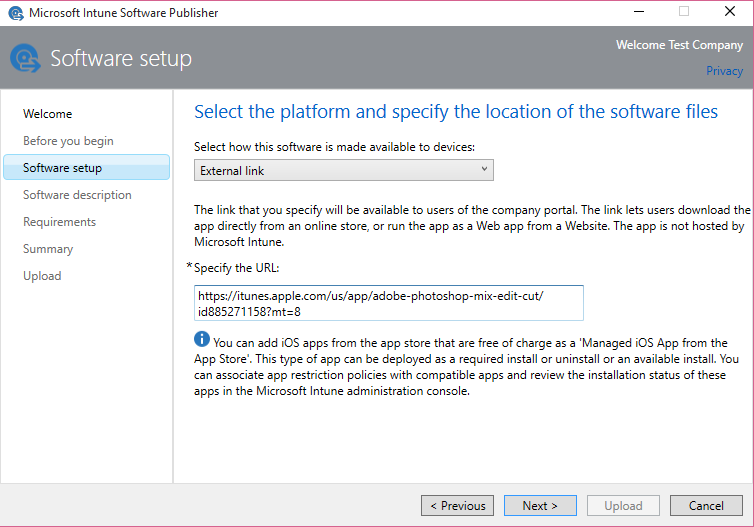
Task: Select the Before you begin step
Action: tap(68, 141)
